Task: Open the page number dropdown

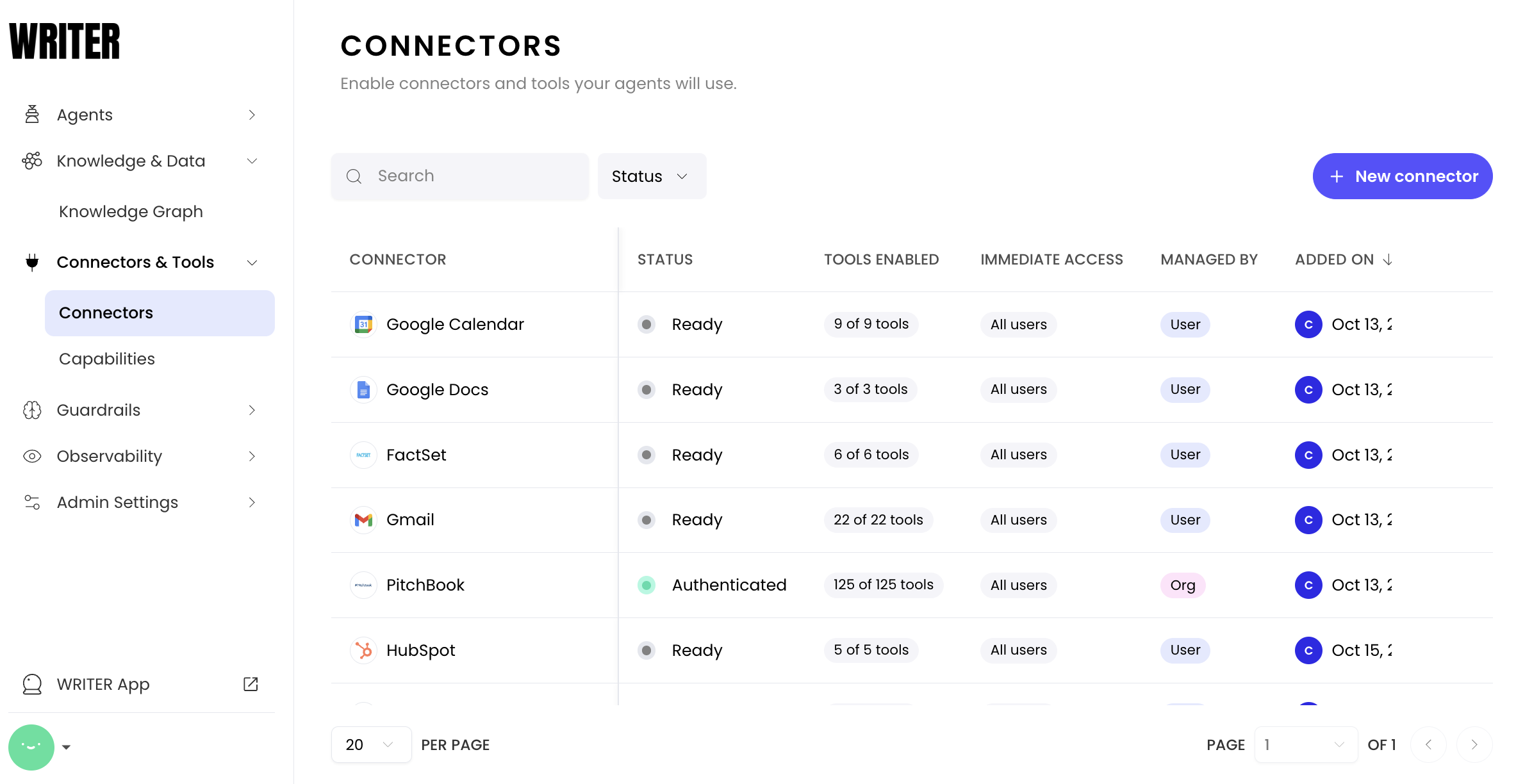Action: [1305, 744]
